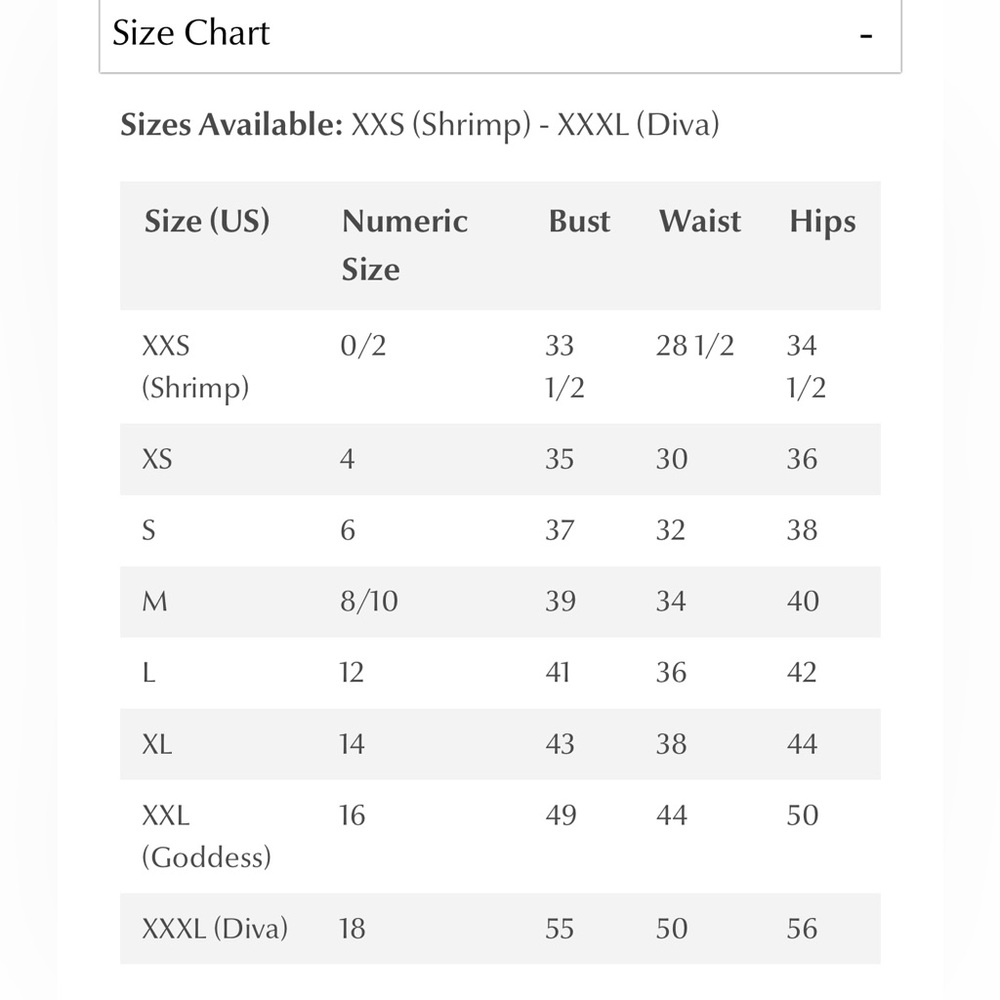Select the XL size row label

157,744
